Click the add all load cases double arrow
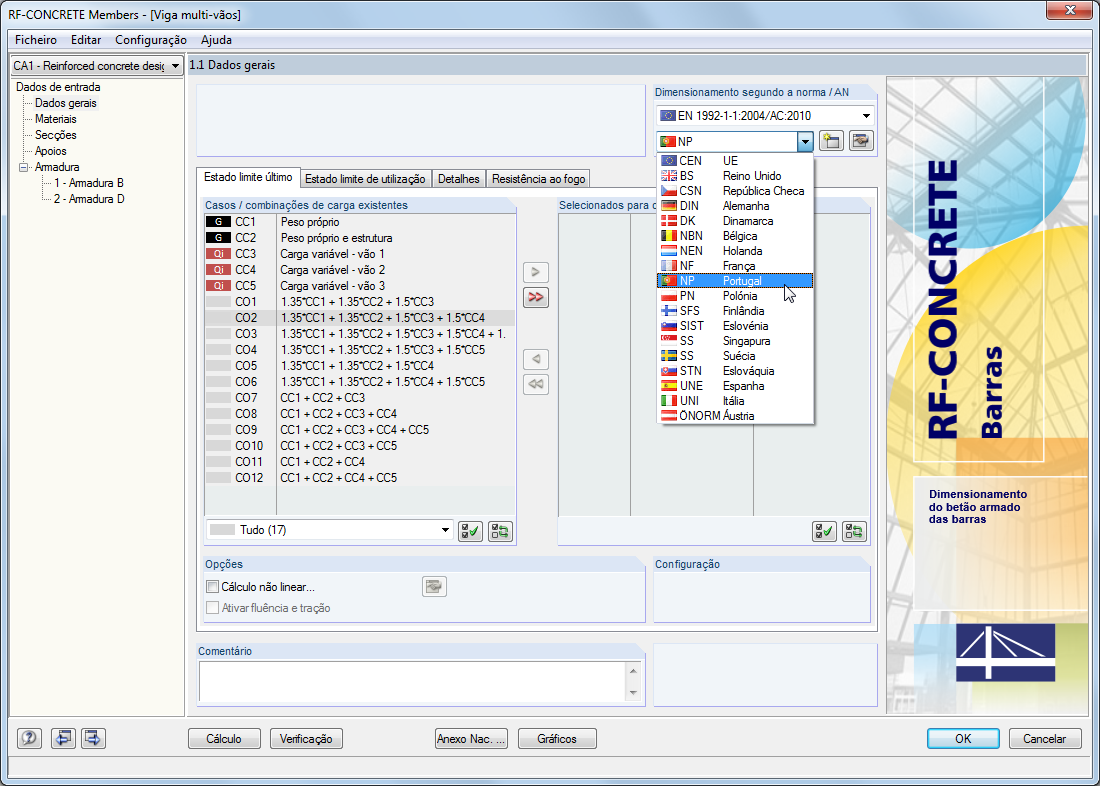The image size is (1100, 786). coord(536,298)
